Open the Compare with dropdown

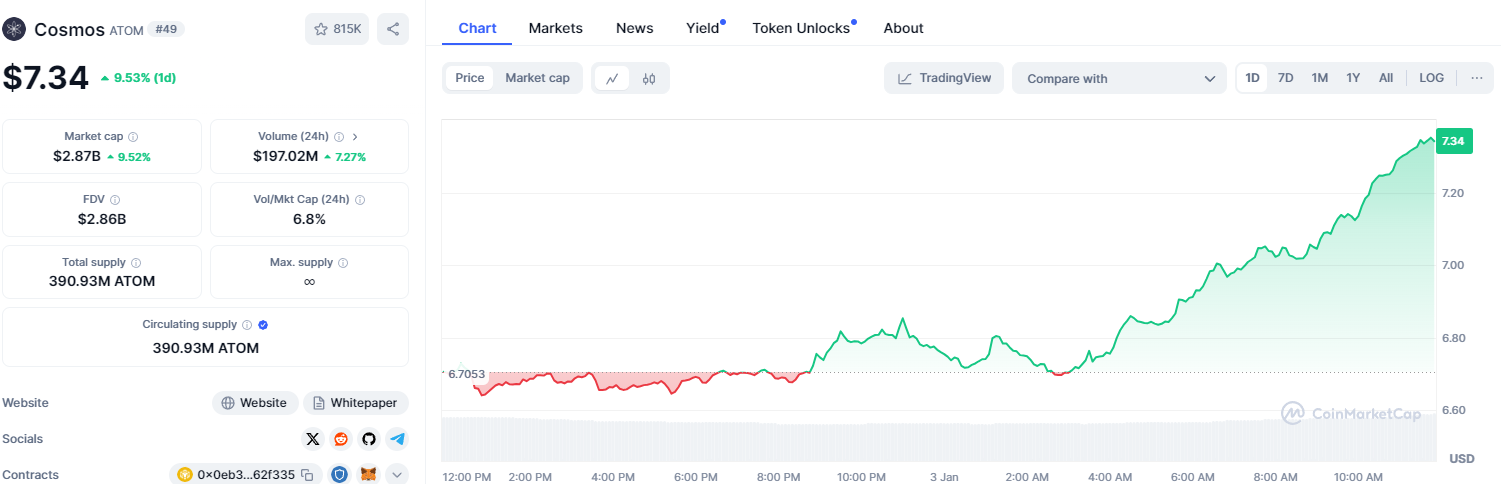point(1119,78)
